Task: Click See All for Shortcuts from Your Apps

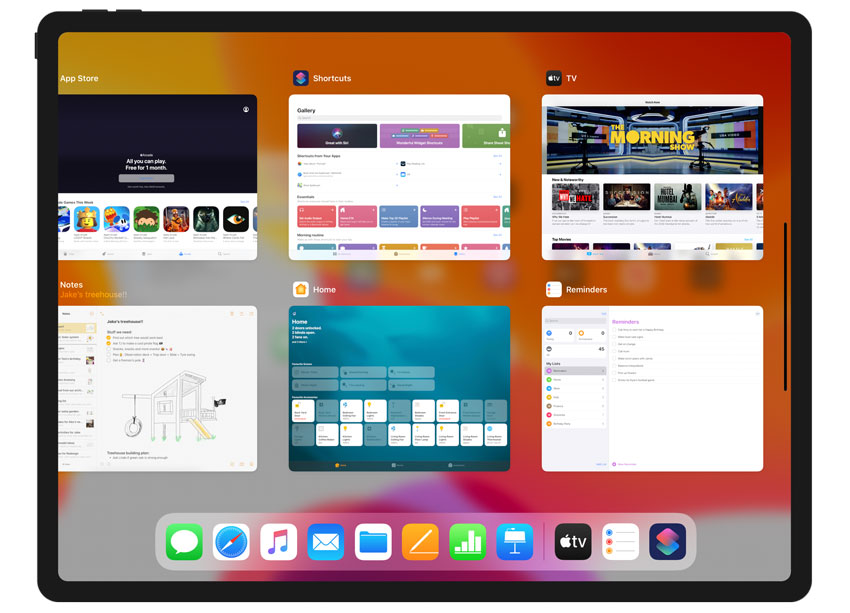Action: pyautogui.click(x=498, y=156)
